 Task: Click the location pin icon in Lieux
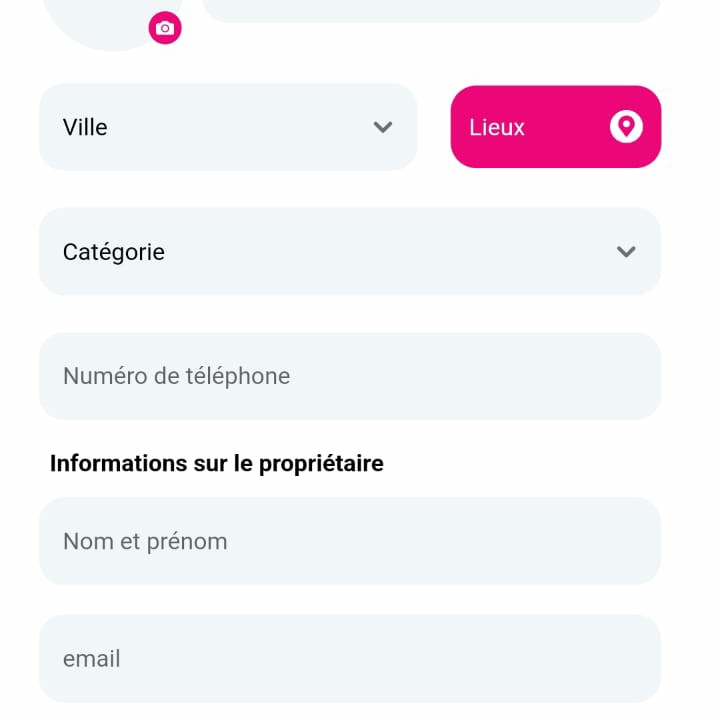pyautogui.click(x=626, y=126)
